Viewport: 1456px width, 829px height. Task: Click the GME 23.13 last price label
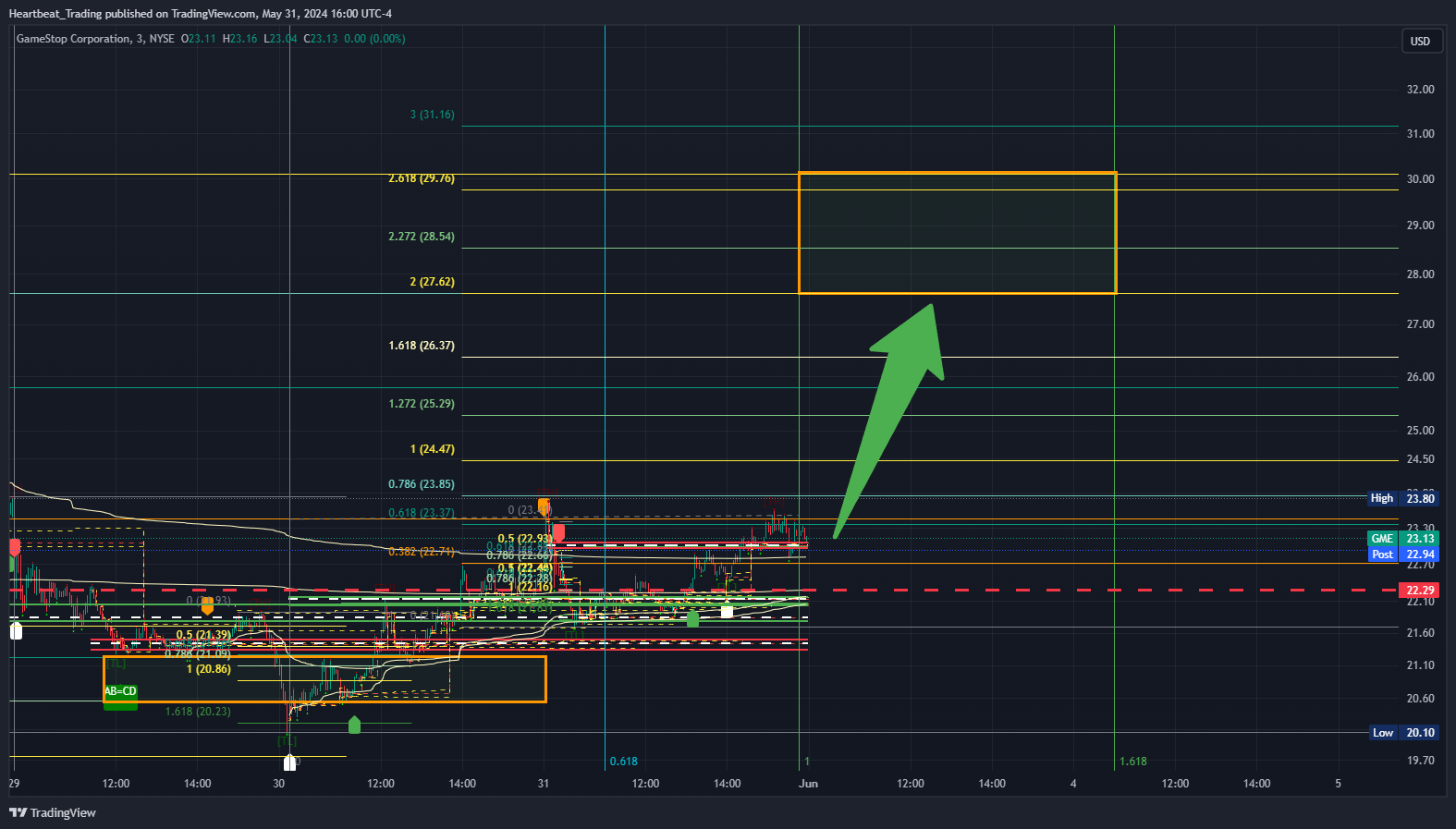1402,539
